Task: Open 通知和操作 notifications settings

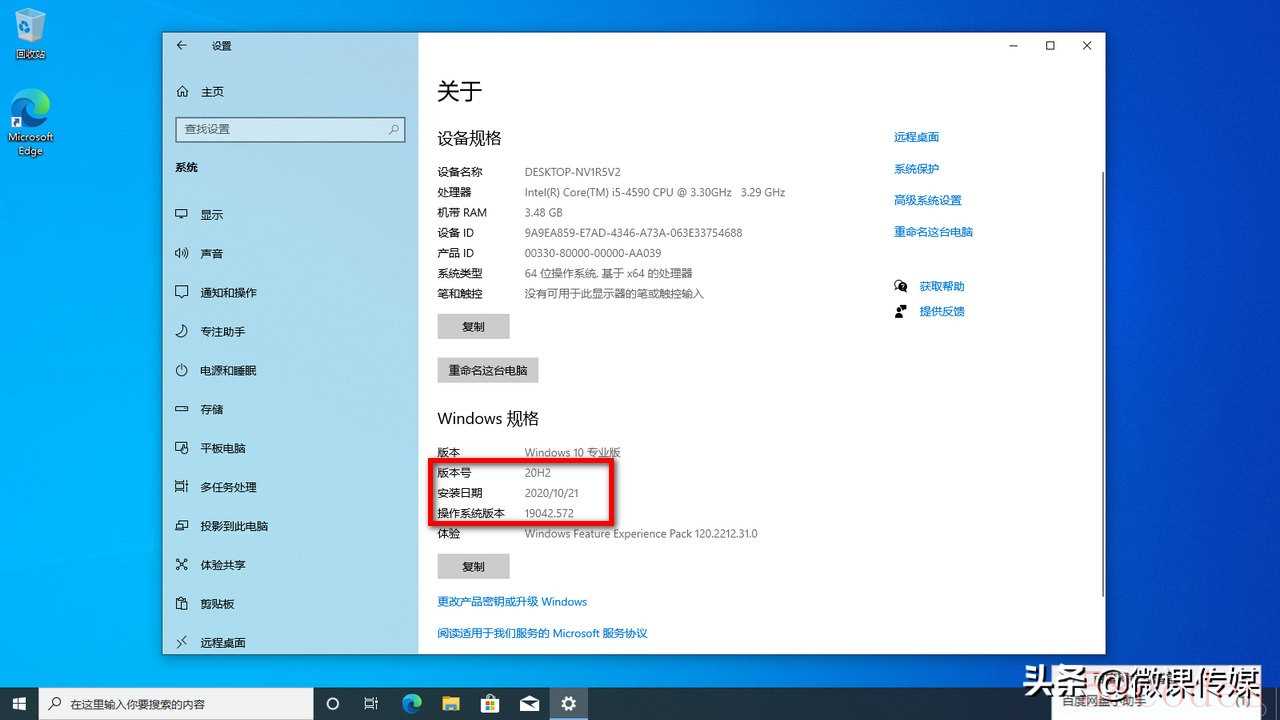Action: [x=228, y=293]
